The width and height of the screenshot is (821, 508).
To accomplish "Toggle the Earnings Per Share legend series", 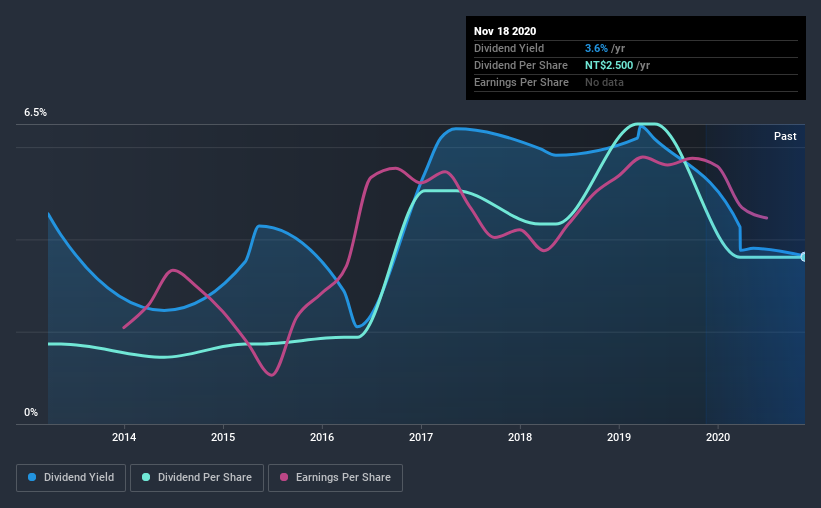I will click(335, 478).
